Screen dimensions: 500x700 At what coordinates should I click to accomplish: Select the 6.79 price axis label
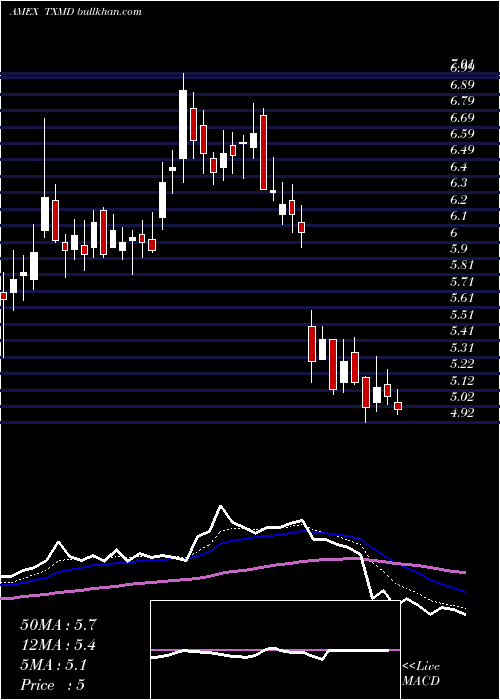(462, 101)
